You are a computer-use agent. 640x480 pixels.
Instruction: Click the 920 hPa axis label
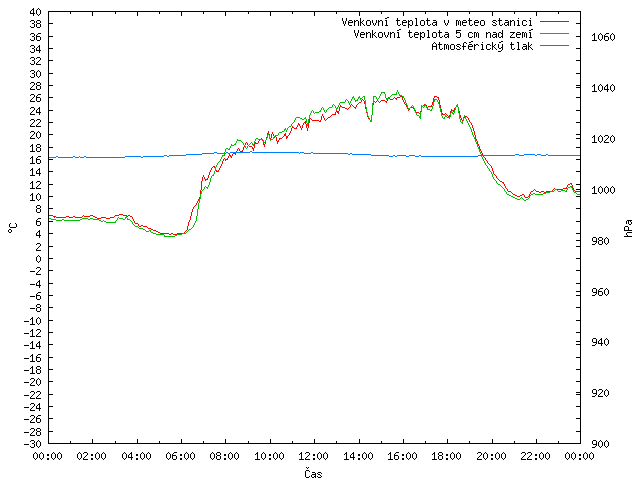600,393
